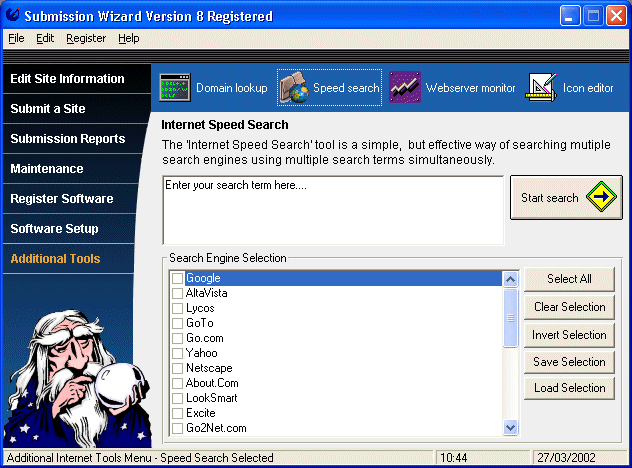Enable the Lycos checkbox

[x=177, y=308]
